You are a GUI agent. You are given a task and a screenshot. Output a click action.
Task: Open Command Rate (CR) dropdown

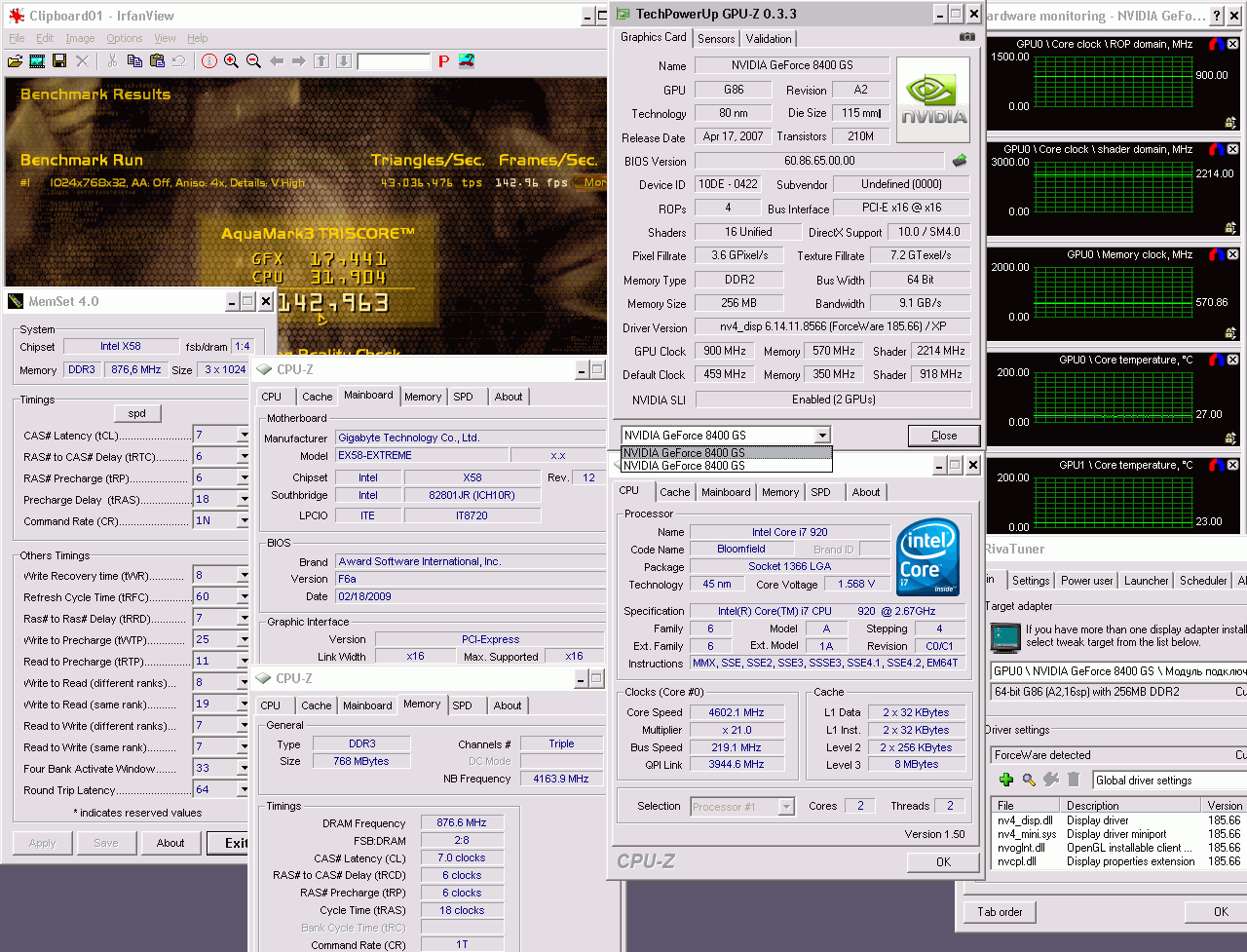[243, 520]
